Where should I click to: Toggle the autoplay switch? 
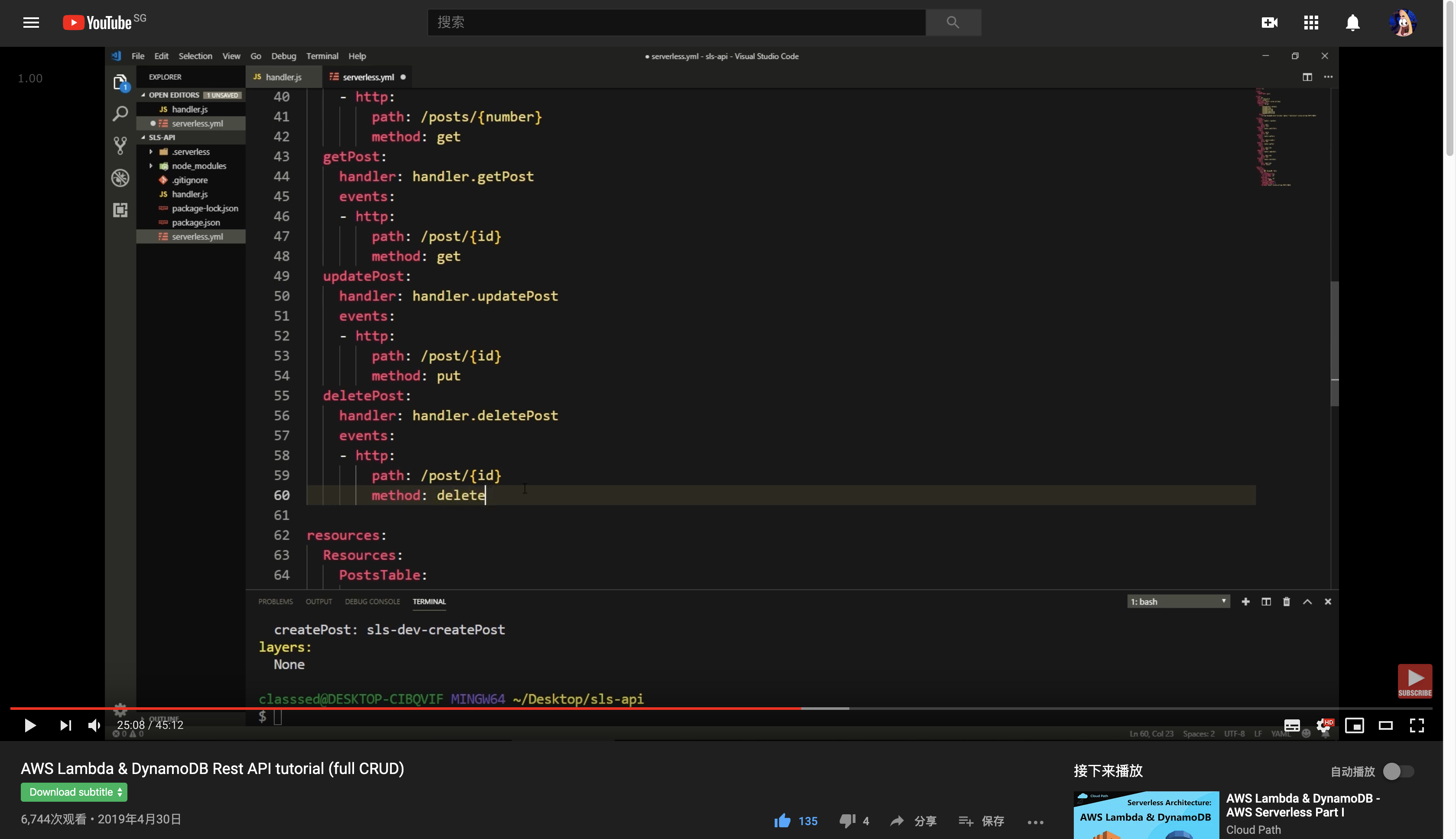click(x=1398, y=771)
